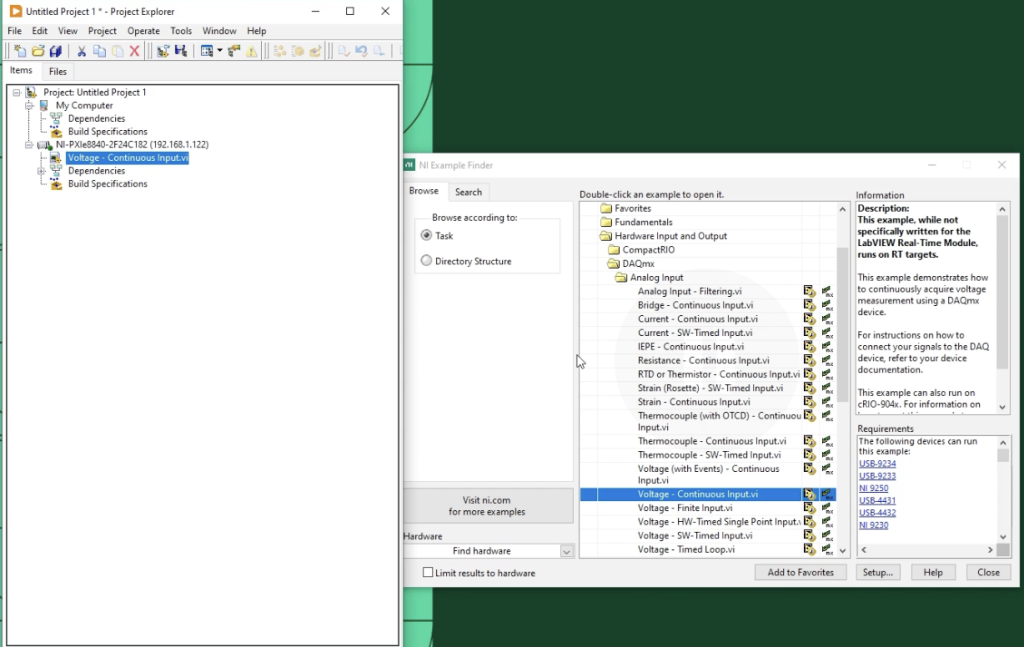The width and height of the screenshot is (1024, 647).
Task: Select Strain - Continuous Input.vi example
Action: coord(694,402)
